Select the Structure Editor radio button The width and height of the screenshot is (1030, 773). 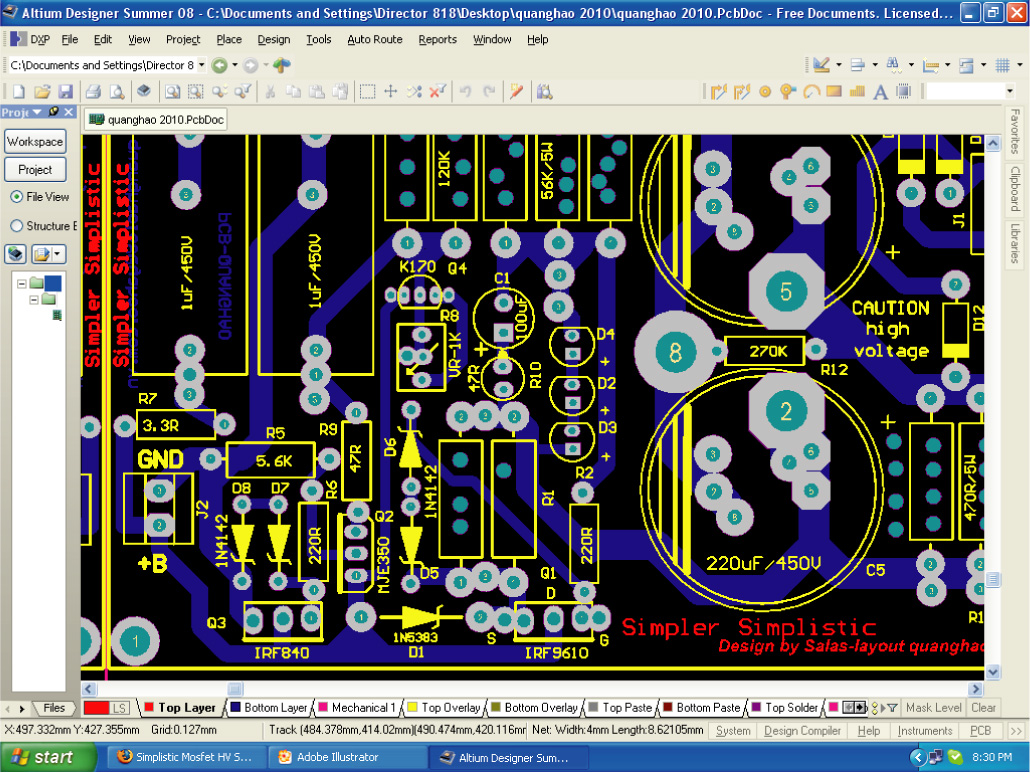(16, 225)
